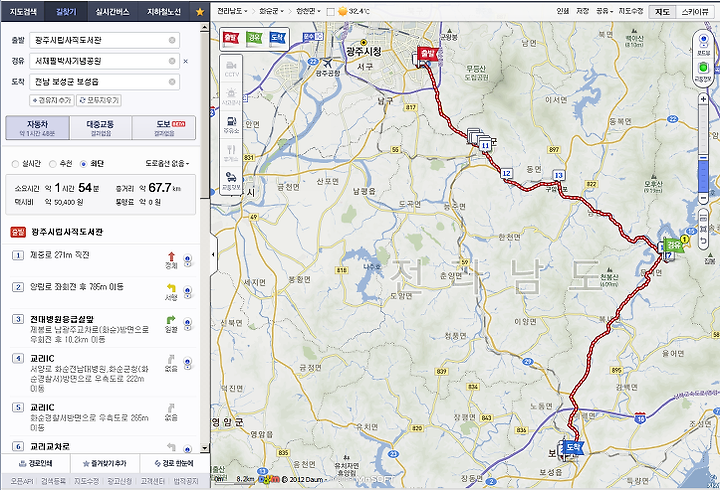Image resolution: width=720 pixels, height=490 pixels.
Task: Click route marker 12 on map
Action: (506, 173)
